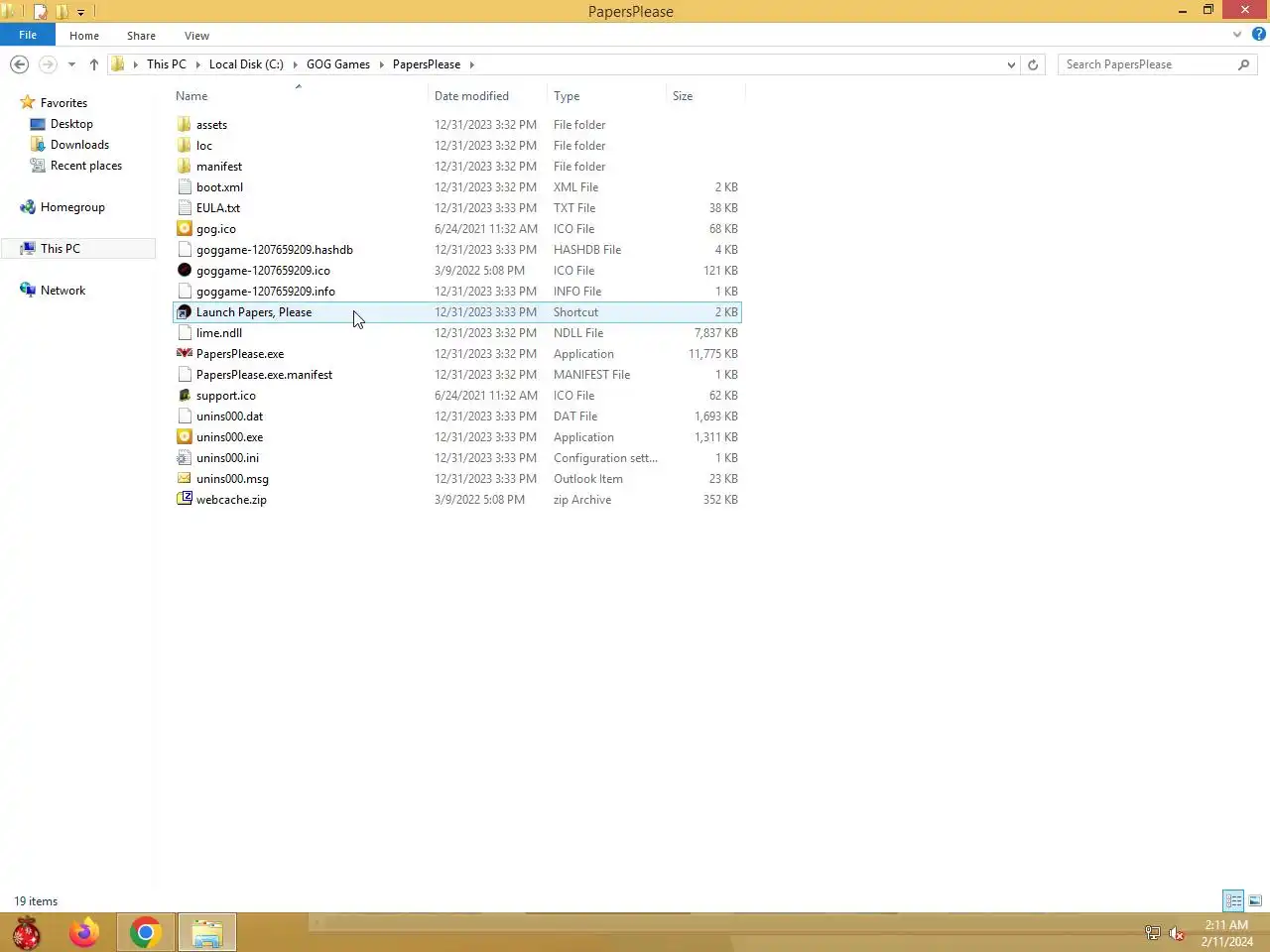Switch to Large icons view layout
This screenshot has width=1270, height=952.
tap(1255, 900)
